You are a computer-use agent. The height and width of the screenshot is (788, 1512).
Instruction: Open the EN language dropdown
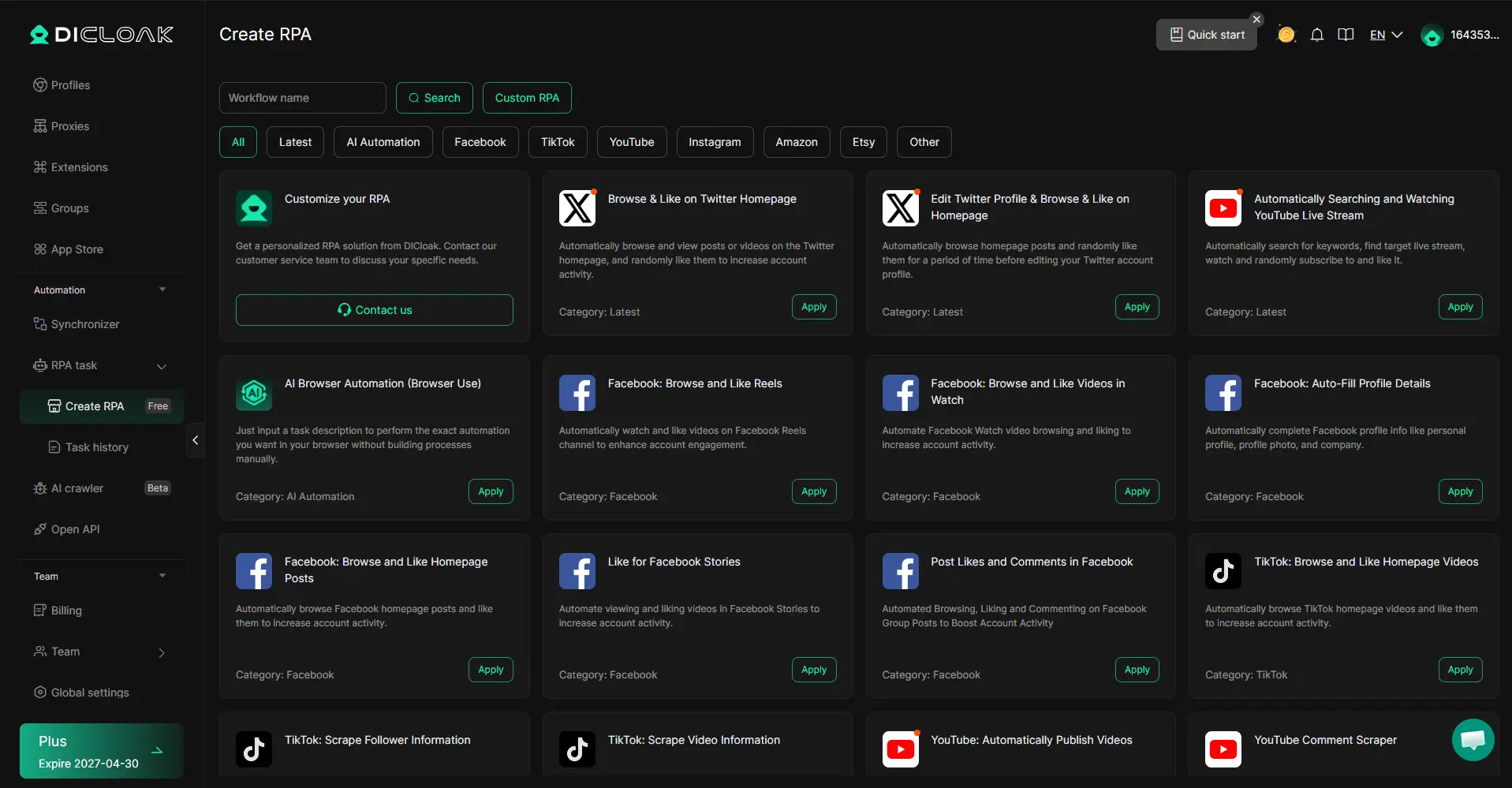[x=1386, y=35]
